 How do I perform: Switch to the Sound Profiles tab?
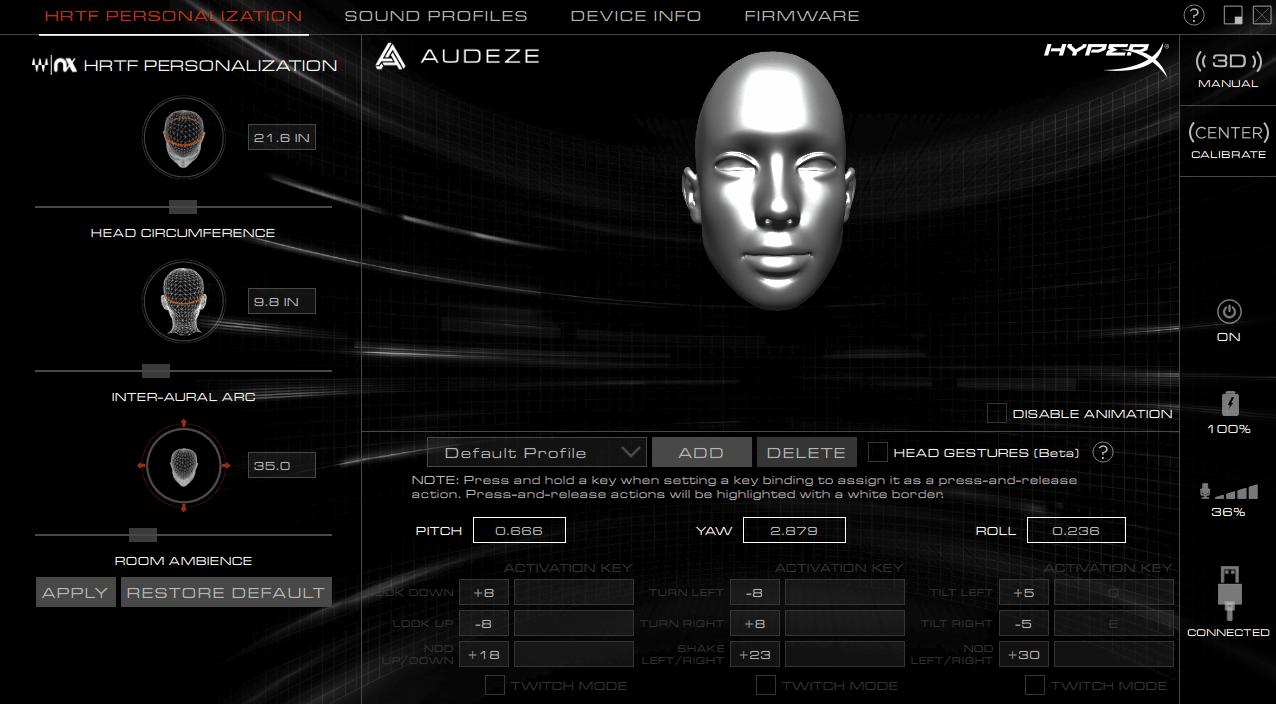(x=436, y=16)
